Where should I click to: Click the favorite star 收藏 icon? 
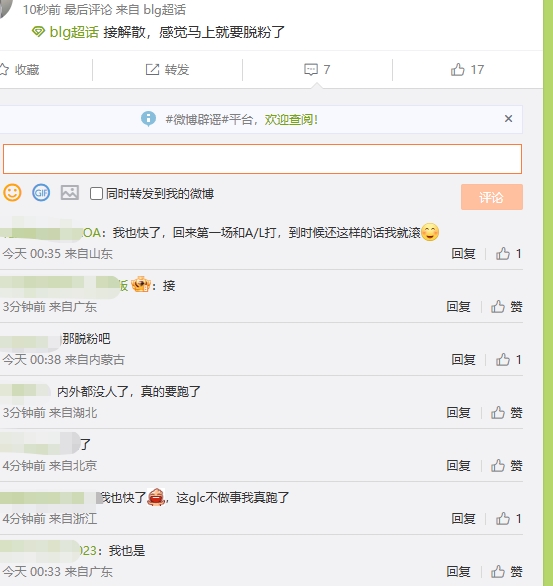[4, 70]
